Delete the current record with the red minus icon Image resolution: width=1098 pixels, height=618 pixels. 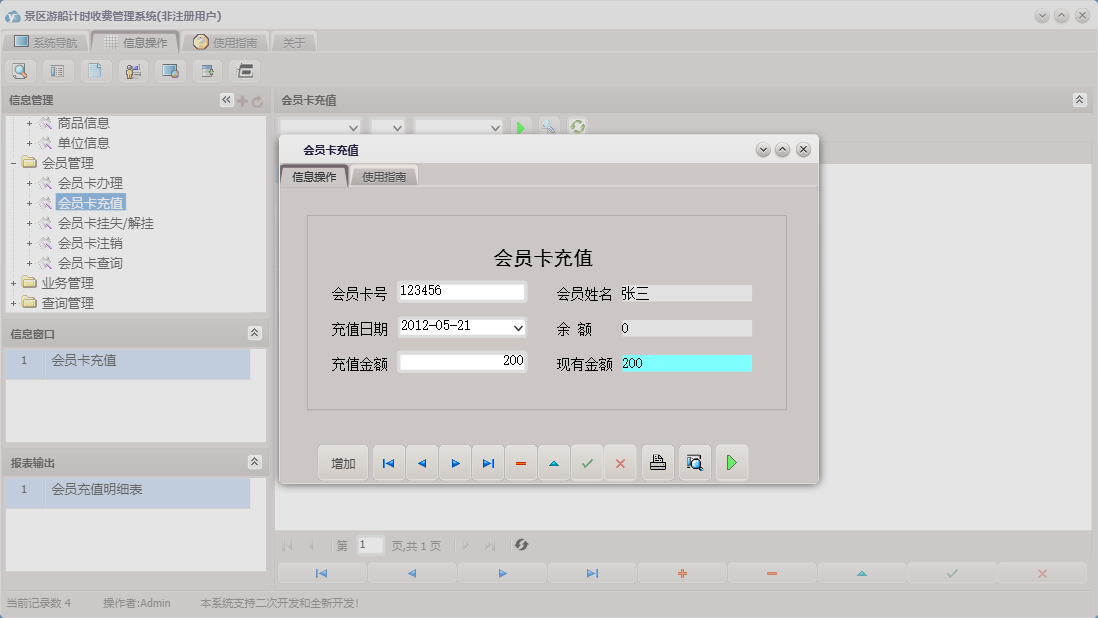pos(521,462)
